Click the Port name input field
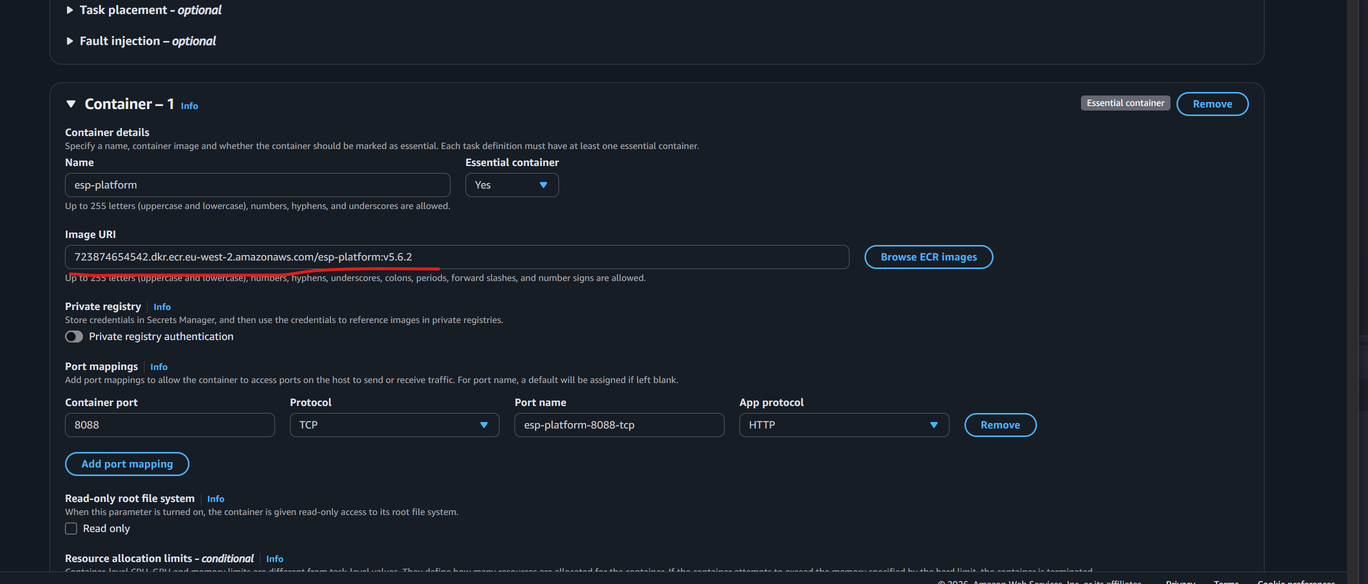Screen dimensions: 1368x584 pyautogui.click(x=619, y=425)
